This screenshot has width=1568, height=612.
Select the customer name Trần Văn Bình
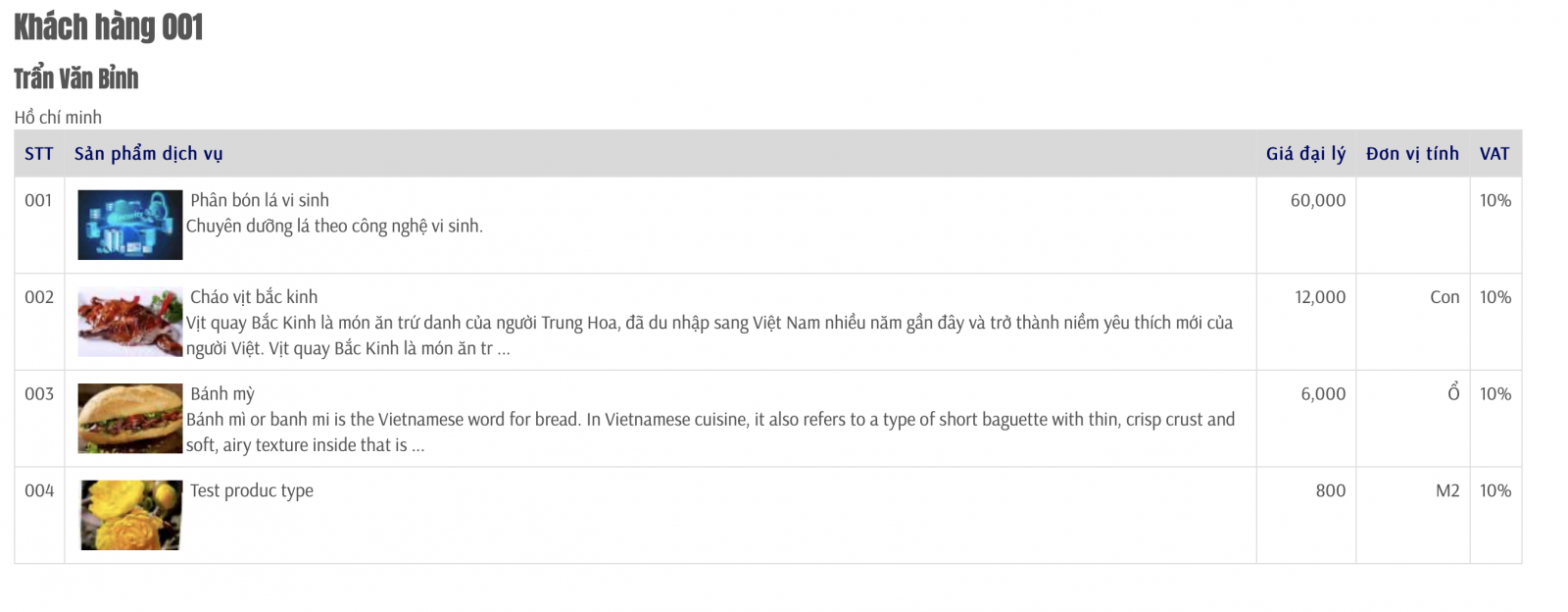pyautogui.click(x=76, y=78)
